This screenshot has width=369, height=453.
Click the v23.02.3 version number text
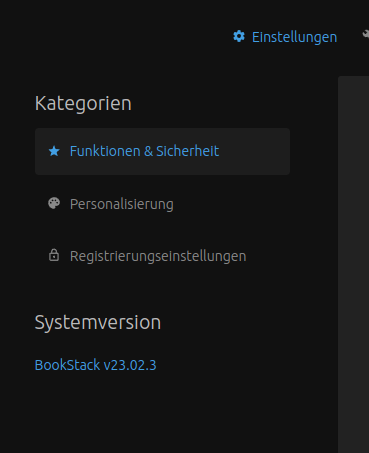click(130, 365)
